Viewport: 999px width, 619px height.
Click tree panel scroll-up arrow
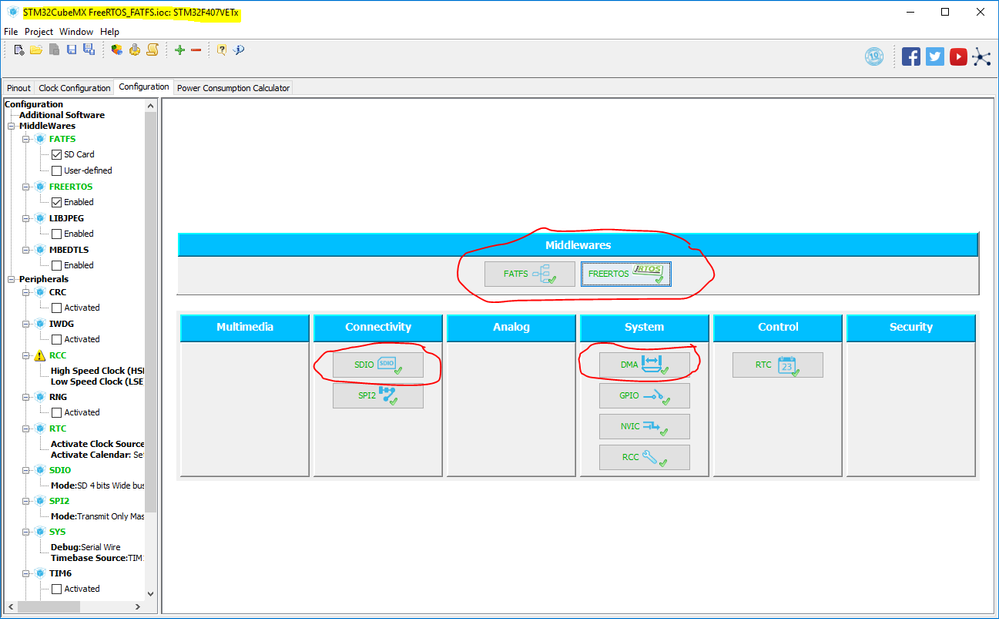point(150,106)
